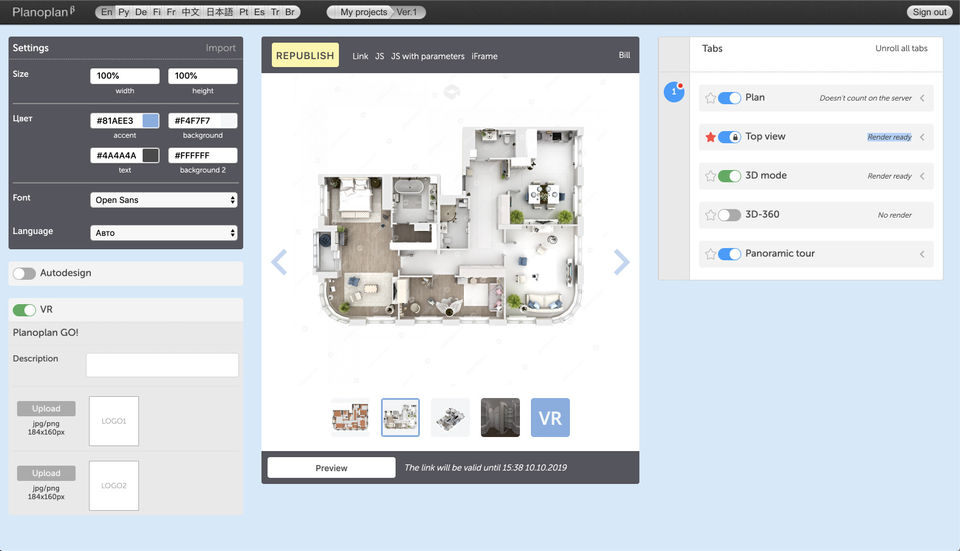Go to previous view with the left arrow
This screenshot has height=551, width=960.
pyautogui.click(x=279, y=262)
